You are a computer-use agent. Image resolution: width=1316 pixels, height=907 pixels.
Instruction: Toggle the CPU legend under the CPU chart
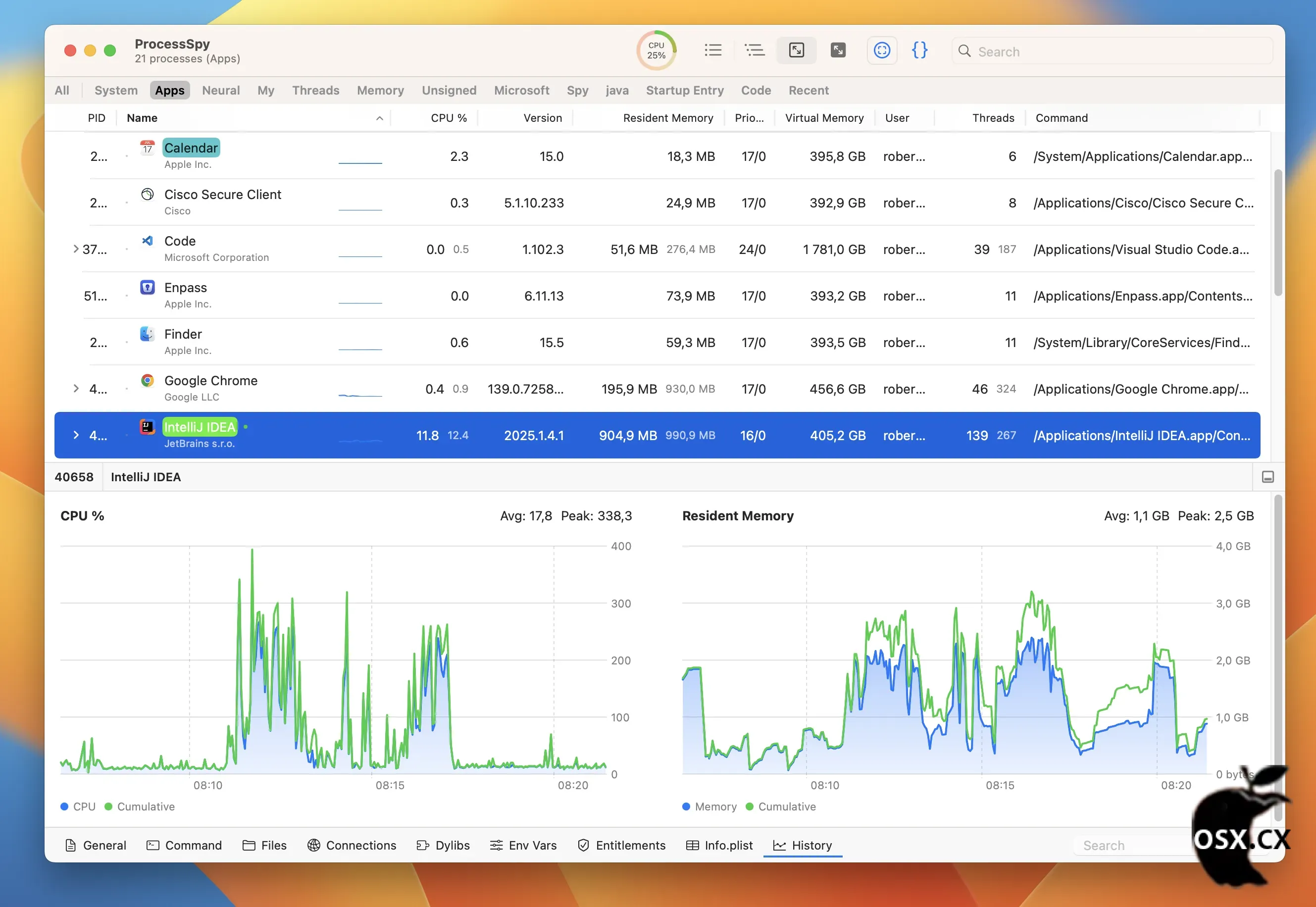pos(78,806)
